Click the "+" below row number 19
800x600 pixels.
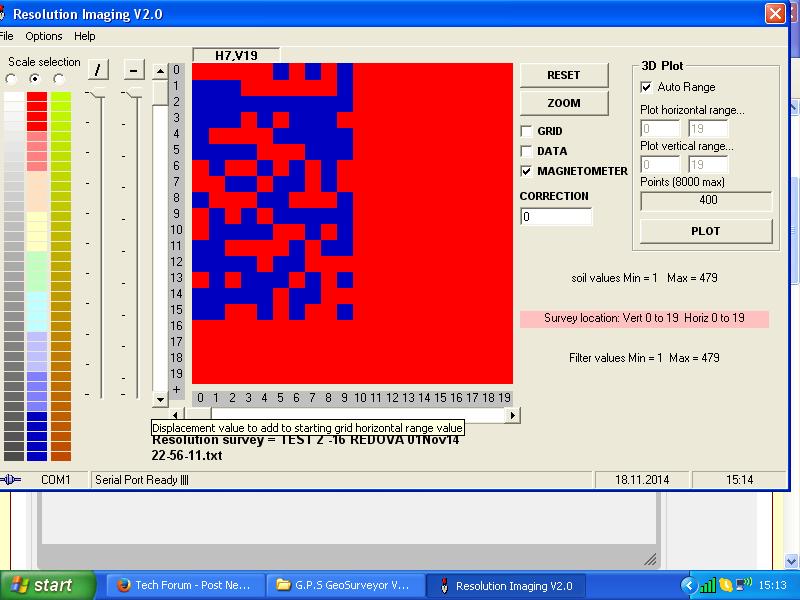pyautogui.click(x=177, y=389)
